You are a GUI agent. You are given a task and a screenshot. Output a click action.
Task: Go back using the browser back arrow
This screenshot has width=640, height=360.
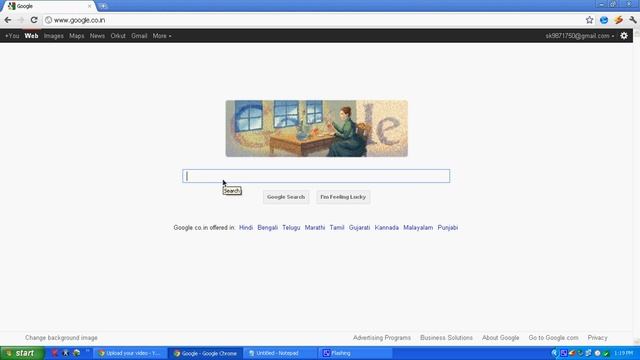(x=8, y=20)
